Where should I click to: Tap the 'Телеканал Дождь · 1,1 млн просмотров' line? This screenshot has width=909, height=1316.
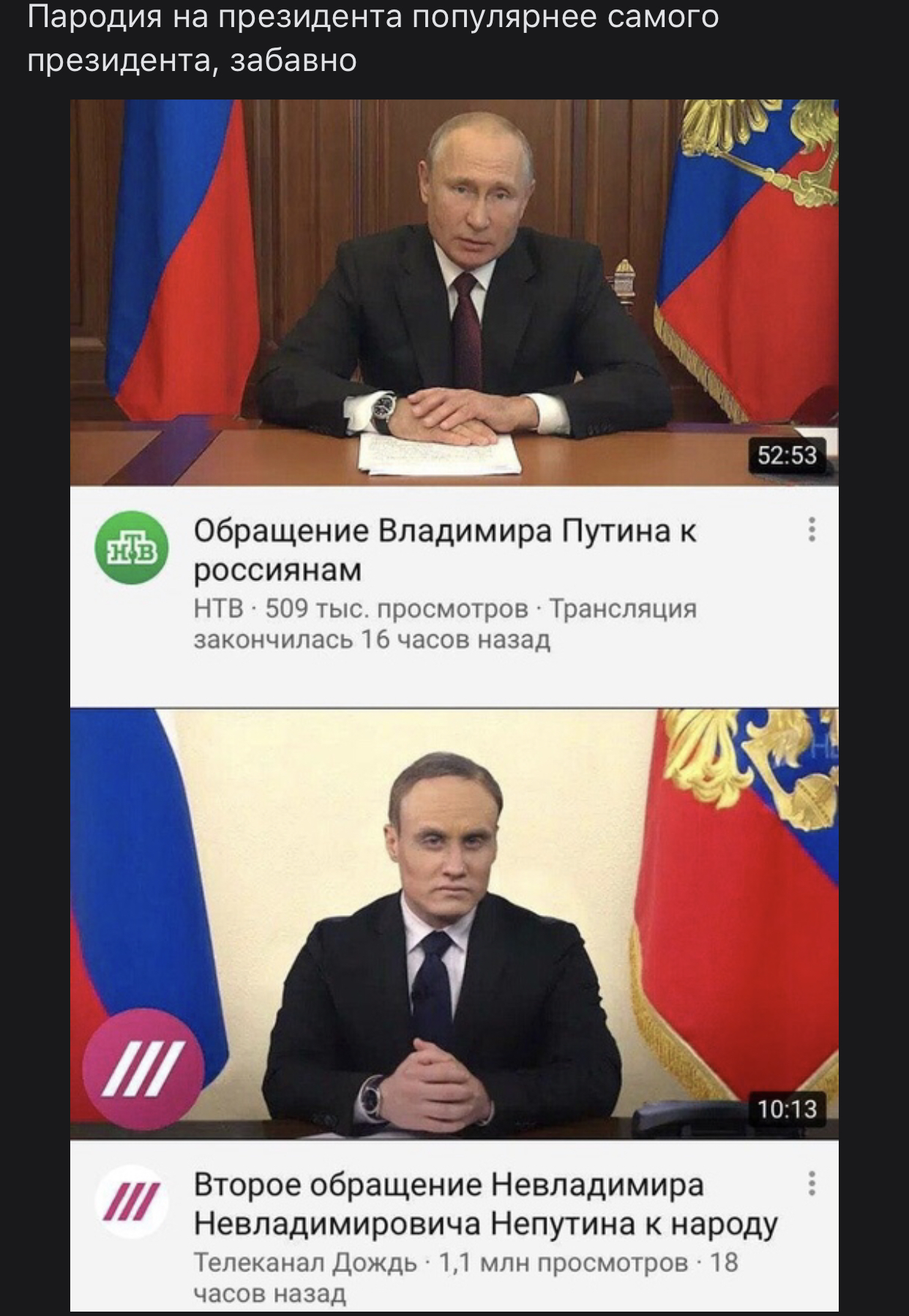pos(441,1263)
